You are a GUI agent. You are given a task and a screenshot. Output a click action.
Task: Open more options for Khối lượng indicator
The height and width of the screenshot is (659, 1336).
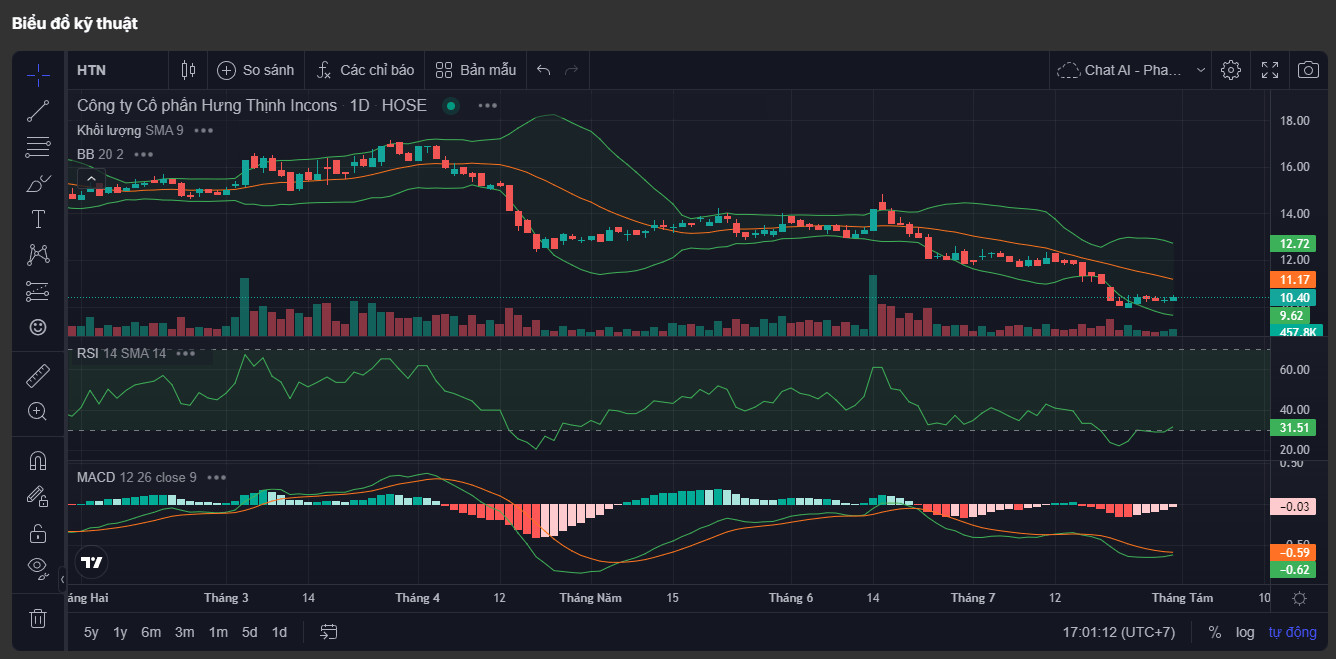(204, 130)
